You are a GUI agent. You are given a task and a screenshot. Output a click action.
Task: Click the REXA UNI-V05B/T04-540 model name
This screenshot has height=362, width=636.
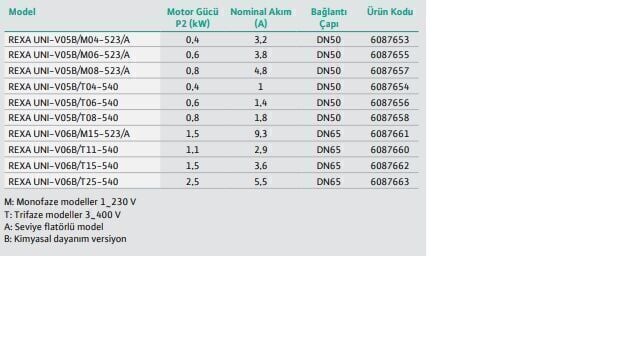pos(63,87)
